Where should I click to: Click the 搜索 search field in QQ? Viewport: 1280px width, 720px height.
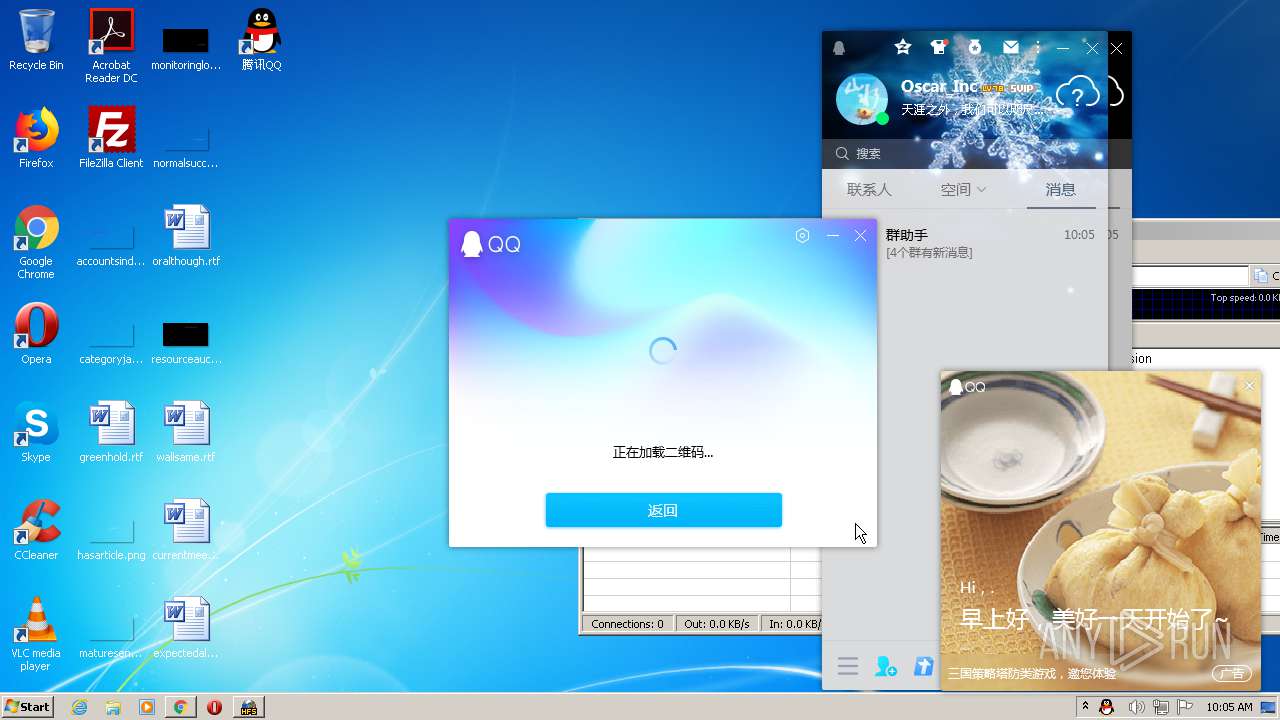point(965,153)
